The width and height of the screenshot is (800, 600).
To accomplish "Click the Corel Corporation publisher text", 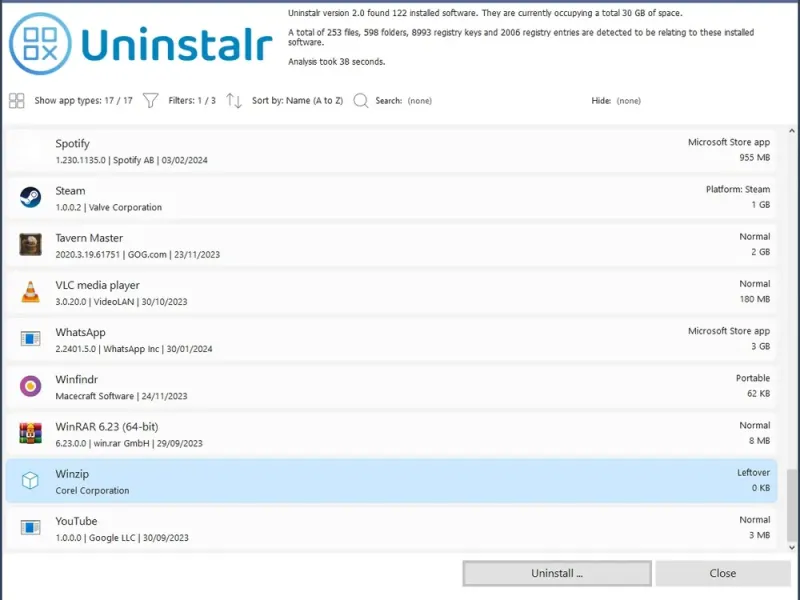I will (92, 490).
